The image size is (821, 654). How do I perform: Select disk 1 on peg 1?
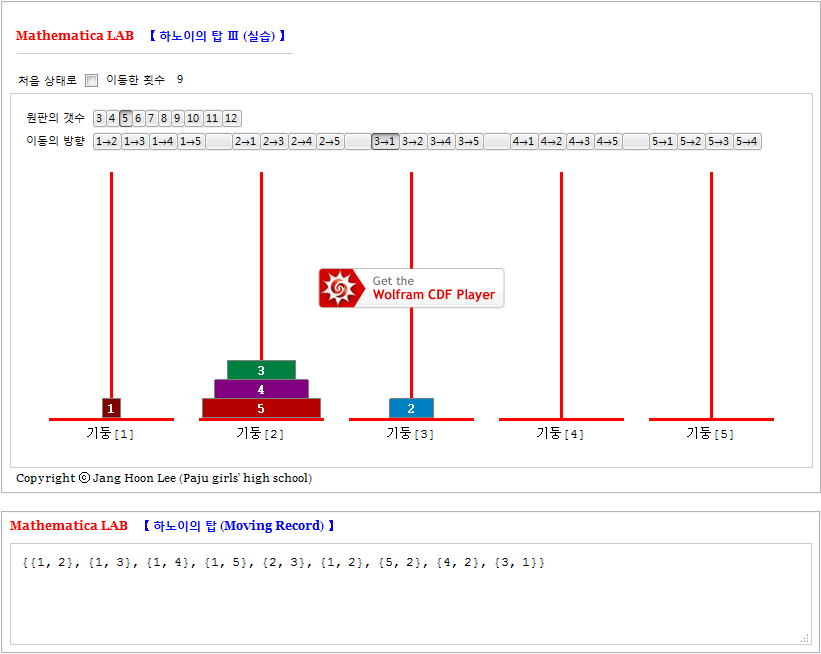[x=111, y=408]
